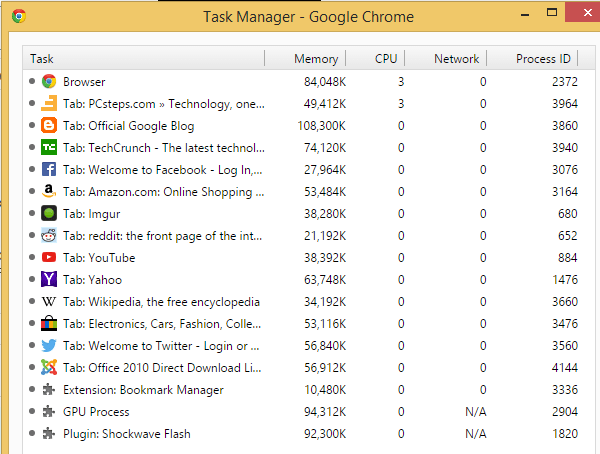Image resolution: width=600 pixels, height=454 pixels.
Task: Select the Tab: Official Google Blog task
Action: (309, 126)
